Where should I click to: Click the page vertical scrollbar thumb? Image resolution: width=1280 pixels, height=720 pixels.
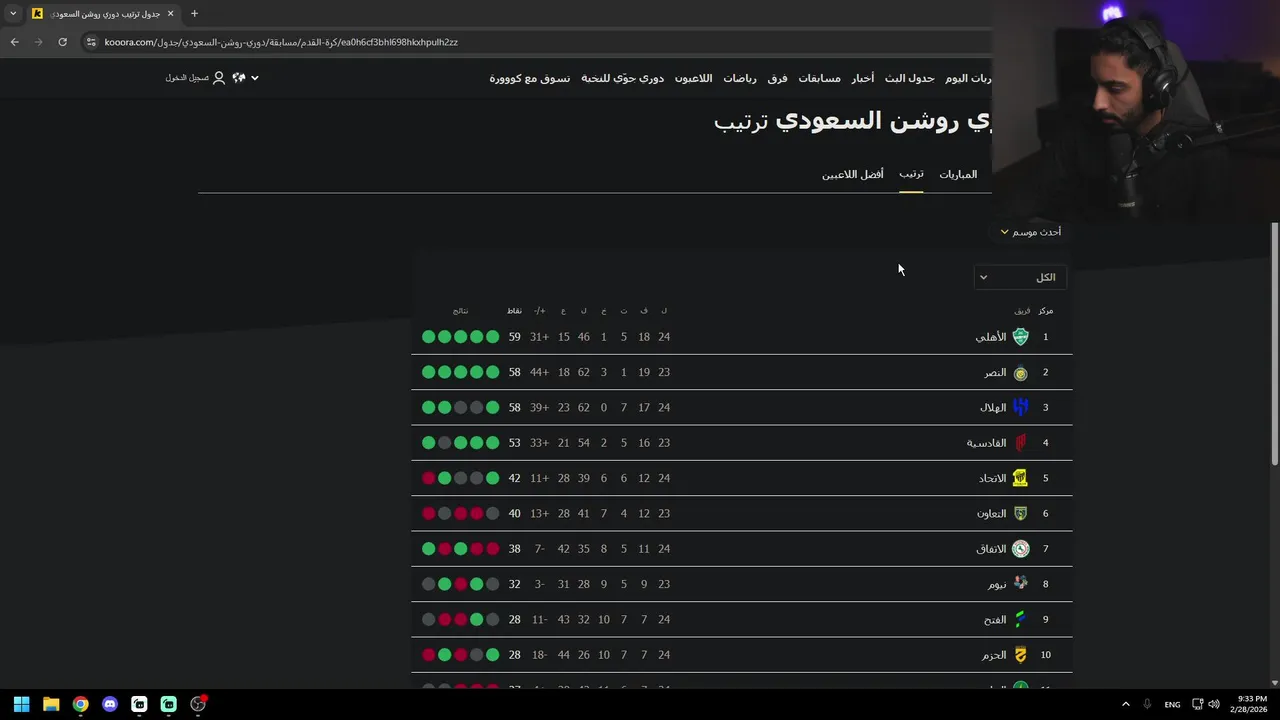1274,343
